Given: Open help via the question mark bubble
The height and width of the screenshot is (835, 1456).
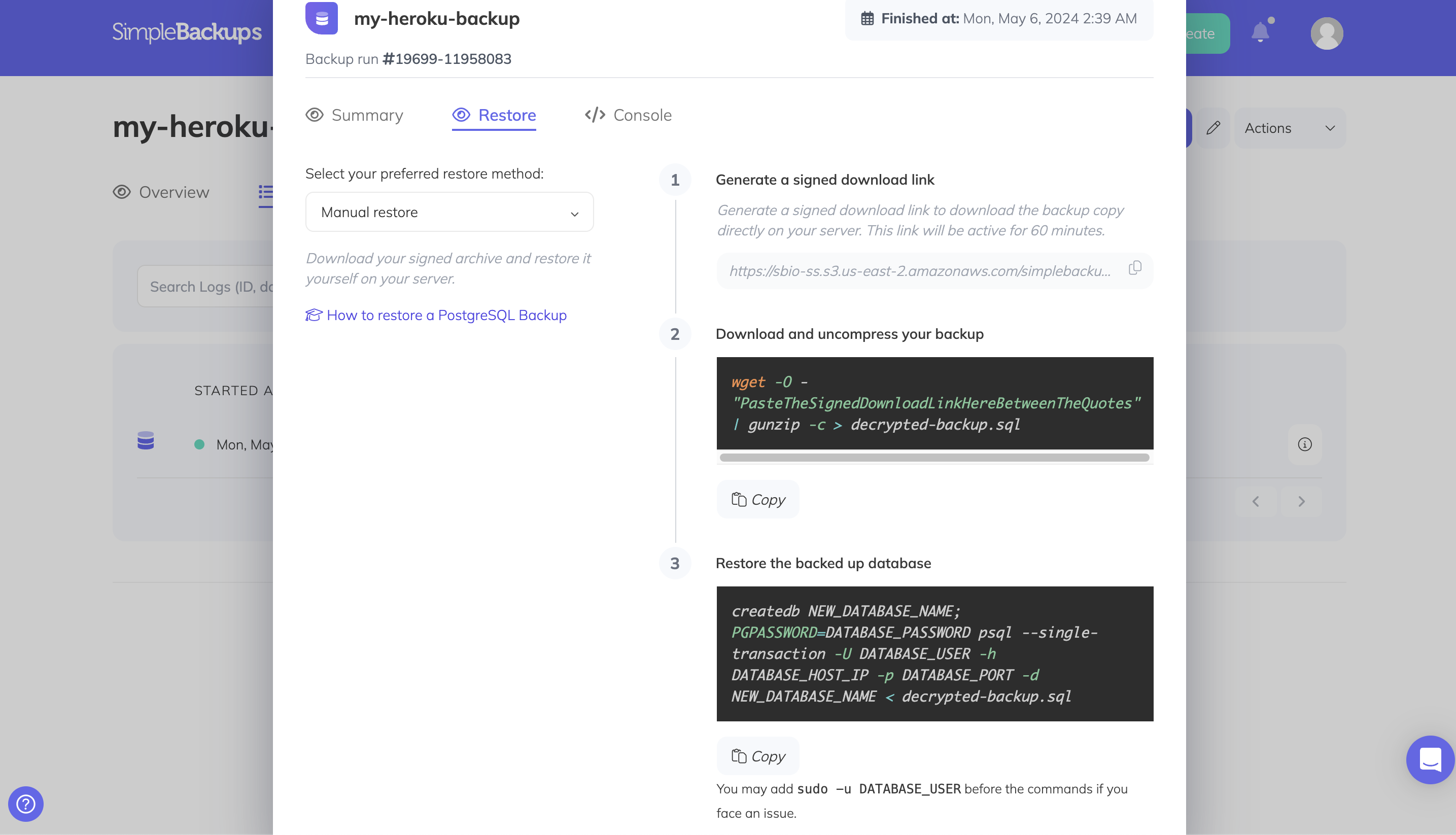Looking at the screenshot, I should point(25,804).
